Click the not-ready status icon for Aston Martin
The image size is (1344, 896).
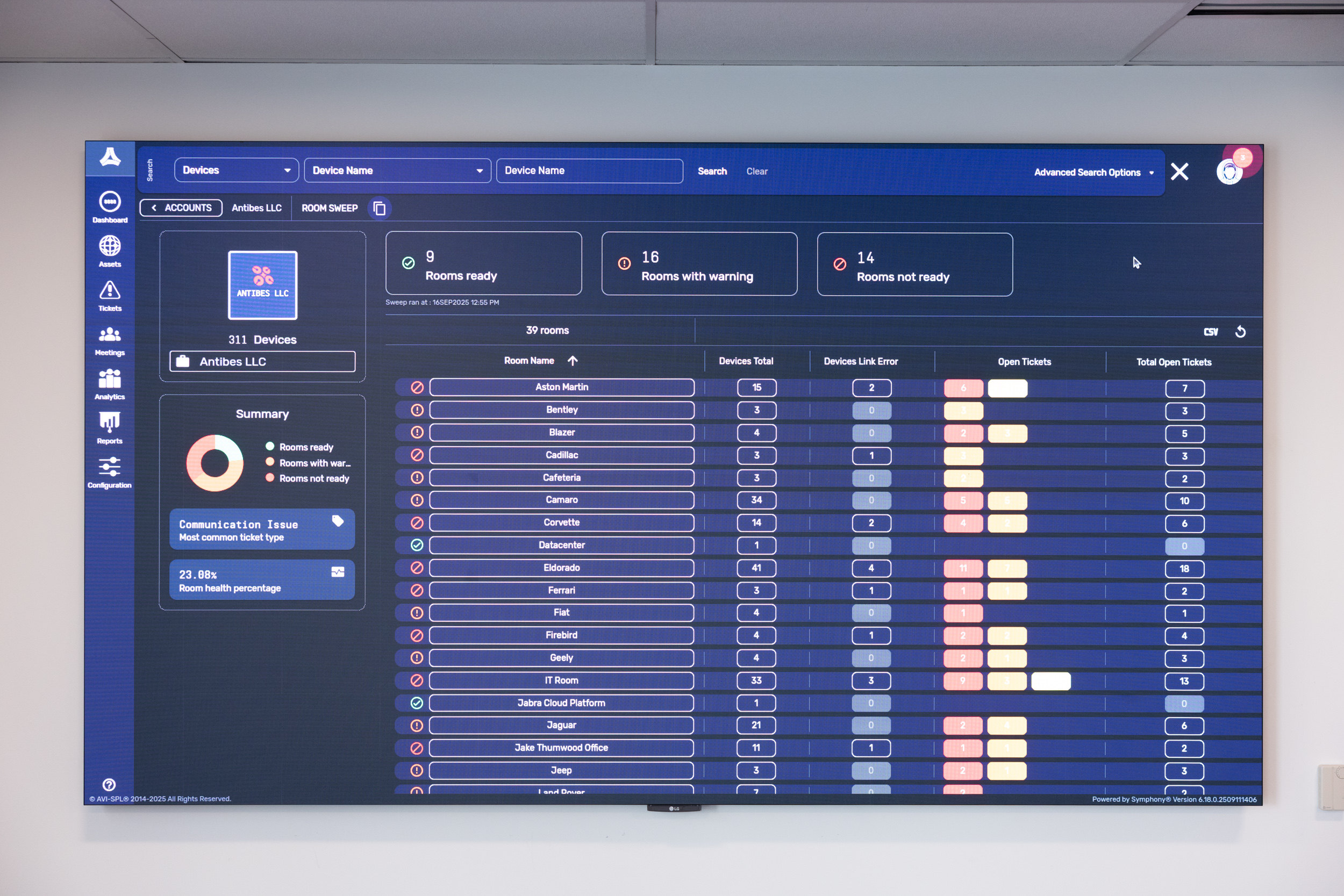417,388
